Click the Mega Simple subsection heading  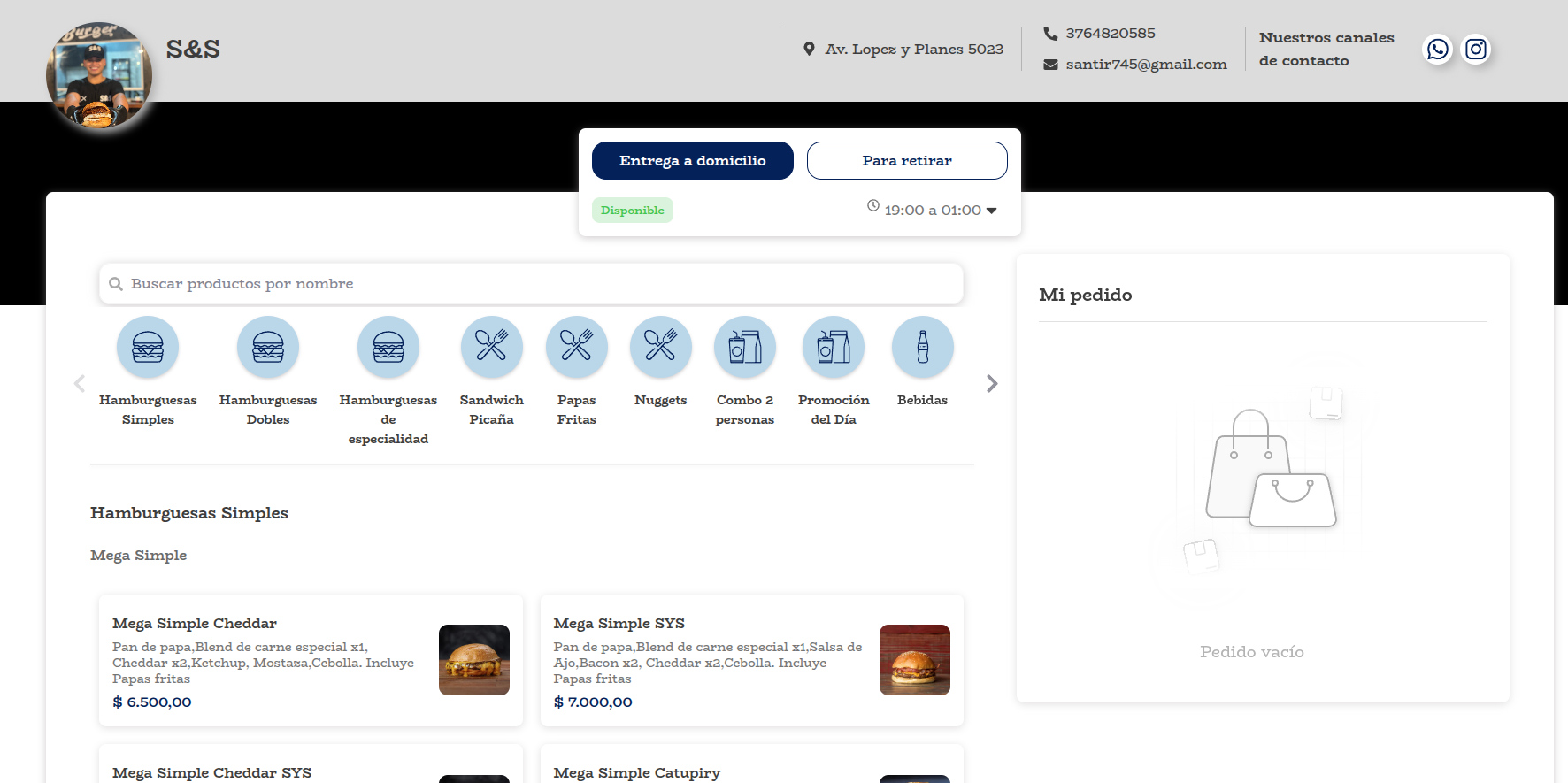[139, 556]
